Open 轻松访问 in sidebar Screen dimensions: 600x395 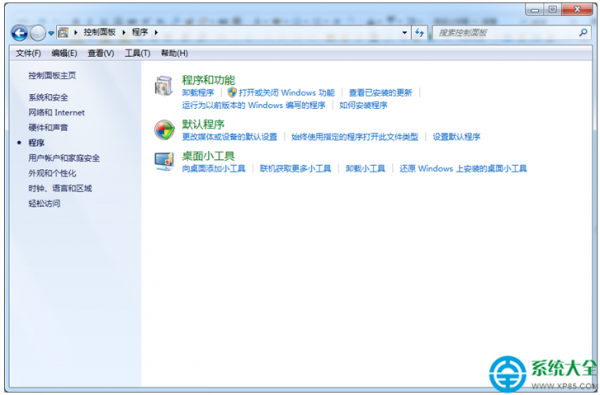pos(44,203)
